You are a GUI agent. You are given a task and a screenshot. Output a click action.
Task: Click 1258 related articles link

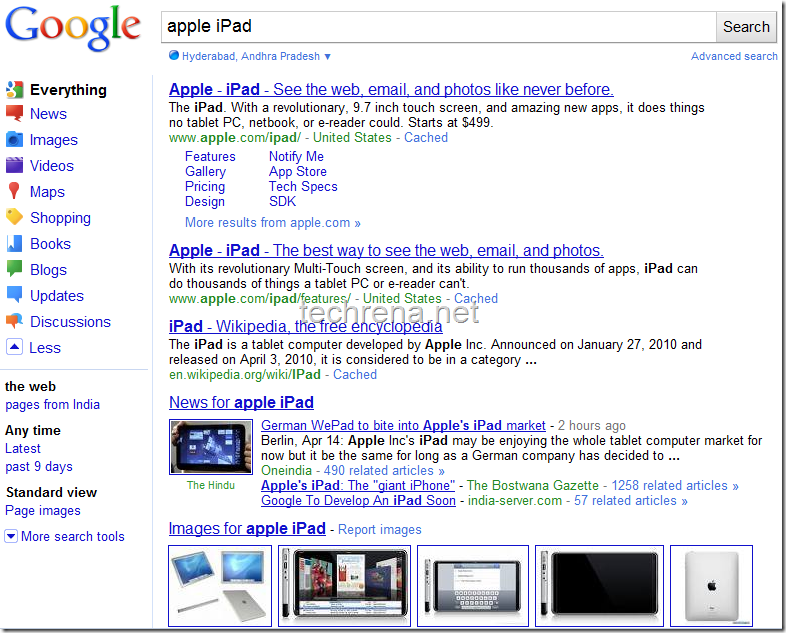point(675,486)
